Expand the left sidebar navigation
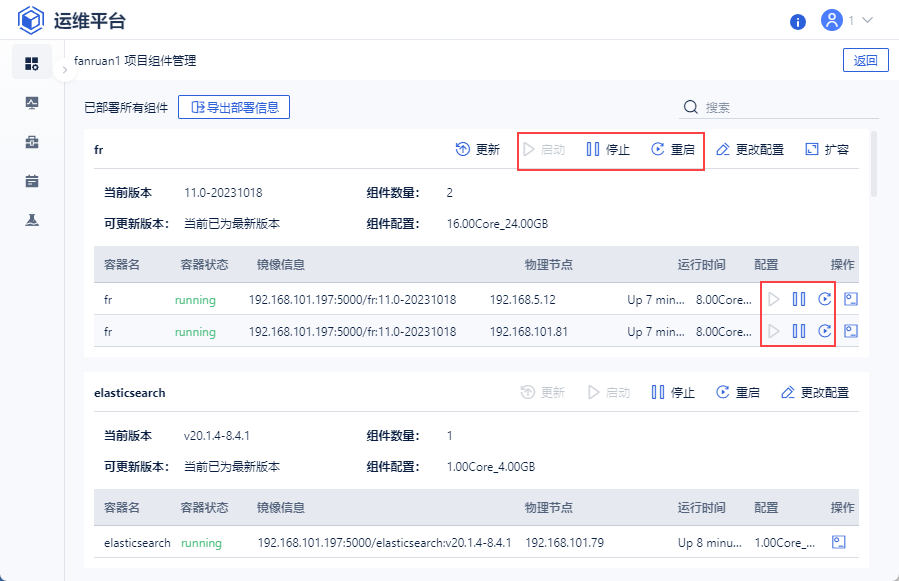899x581 pixels. pyautogui.click(x=64, y=70)
